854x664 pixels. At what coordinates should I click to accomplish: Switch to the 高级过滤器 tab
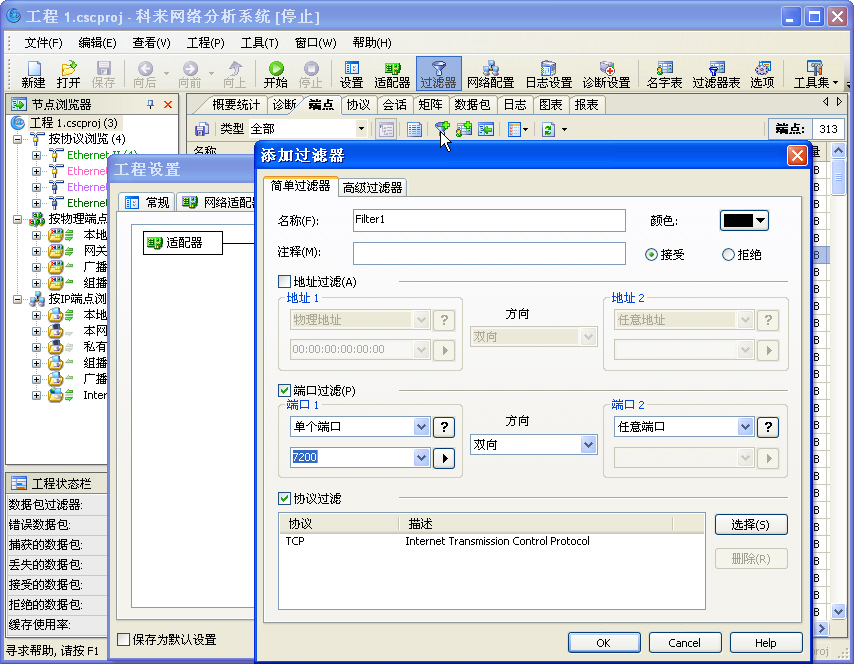pyautogui.click(x=372, y=187)
